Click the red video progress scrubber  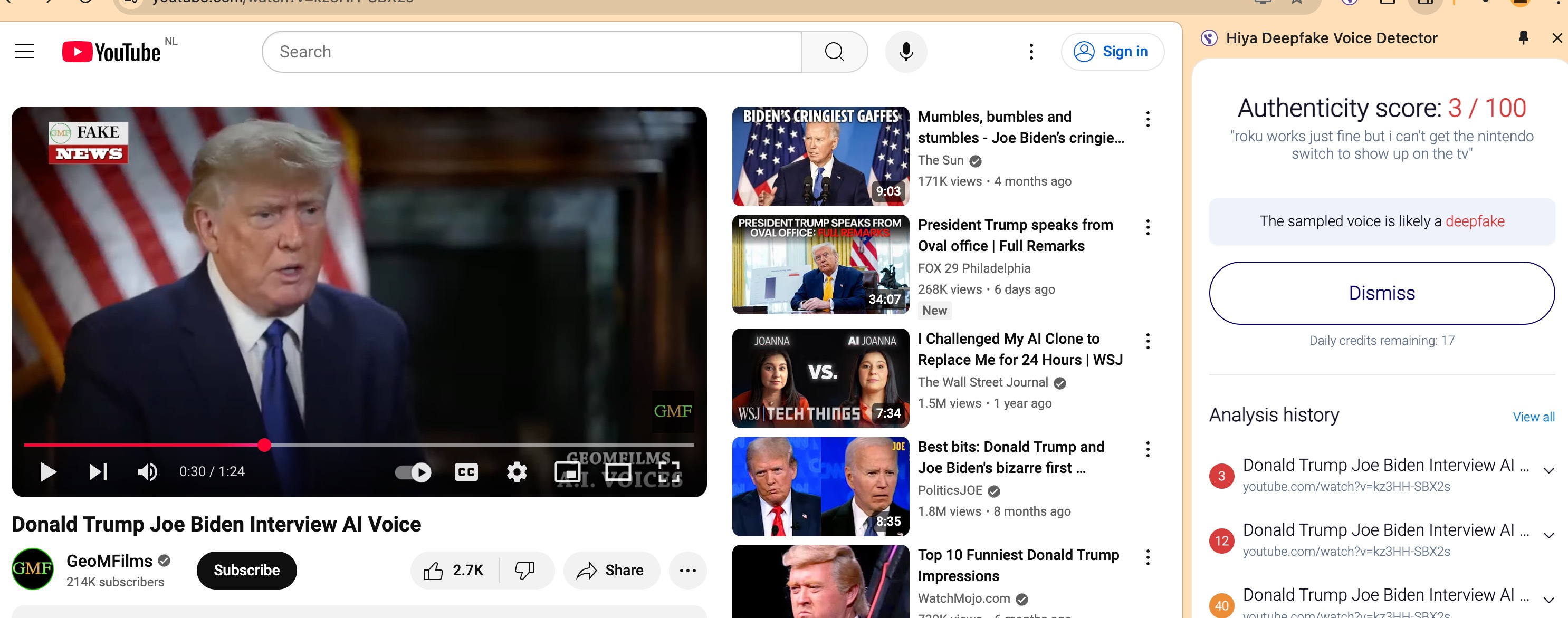264,445
